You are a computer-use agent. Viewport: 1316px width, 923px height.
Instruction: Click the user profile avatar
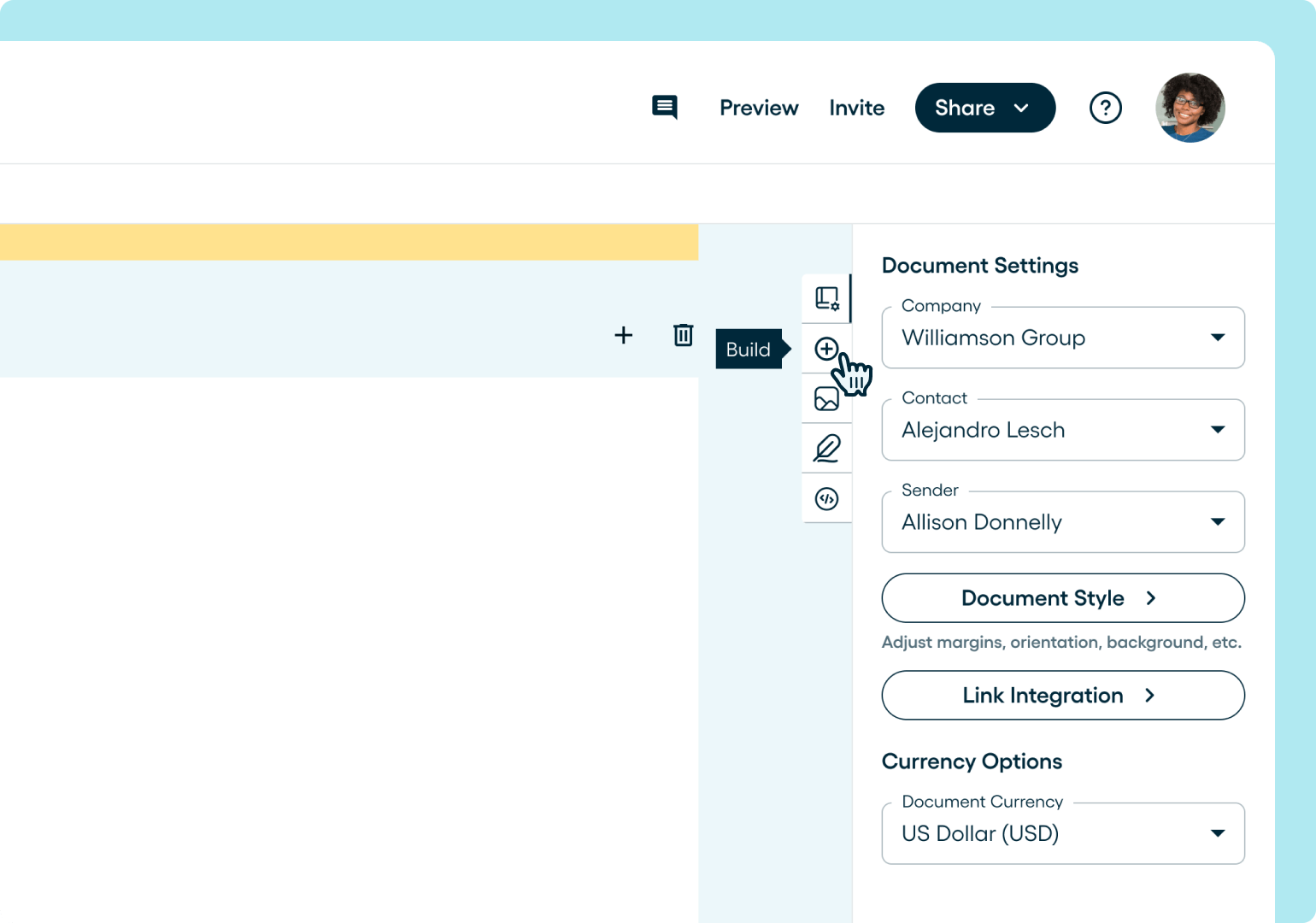click(x=1190, y=108)
